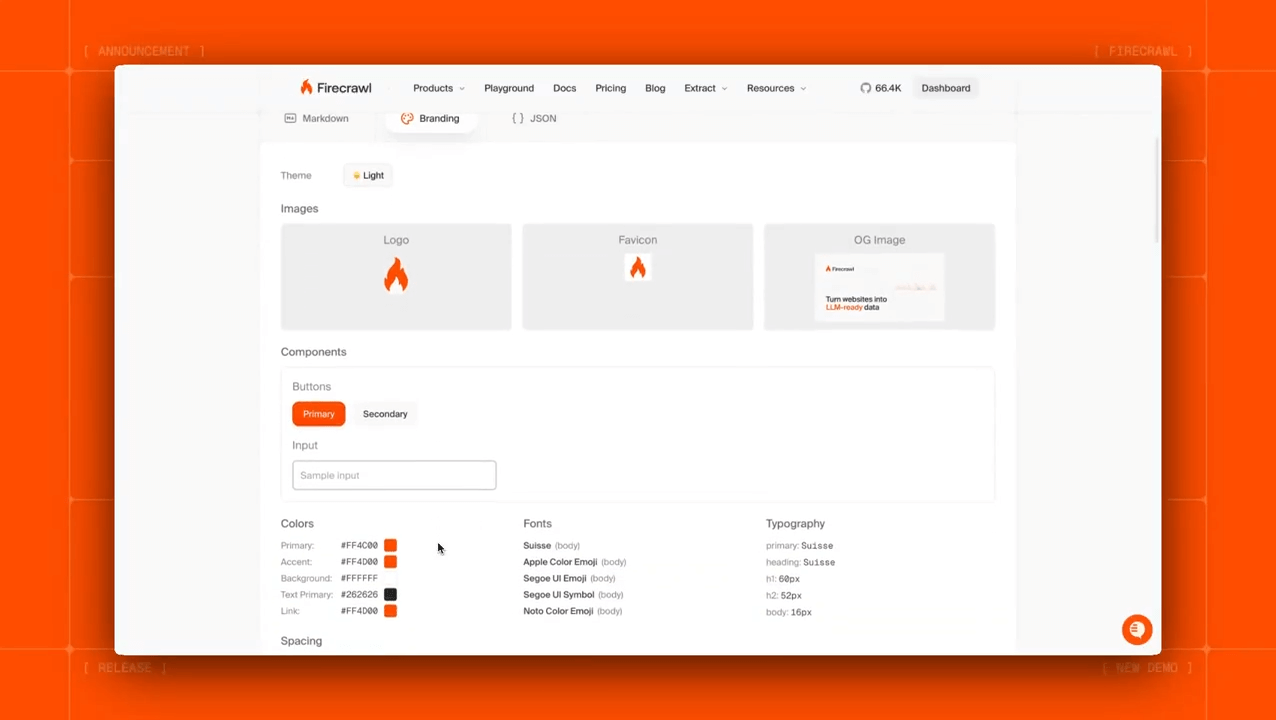1276x720 pixels.
Task: Click the Light theme badge
Action: 368,175
